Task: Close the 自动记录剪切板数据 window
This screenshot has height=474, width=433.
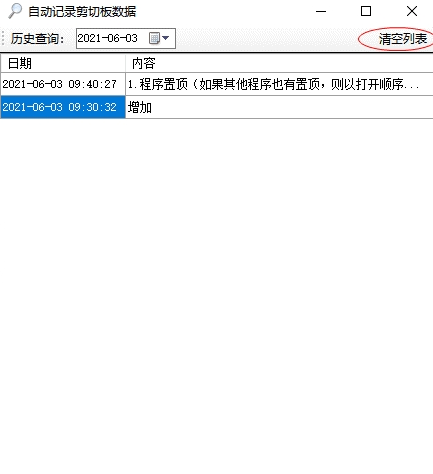Action: (412, 11)
